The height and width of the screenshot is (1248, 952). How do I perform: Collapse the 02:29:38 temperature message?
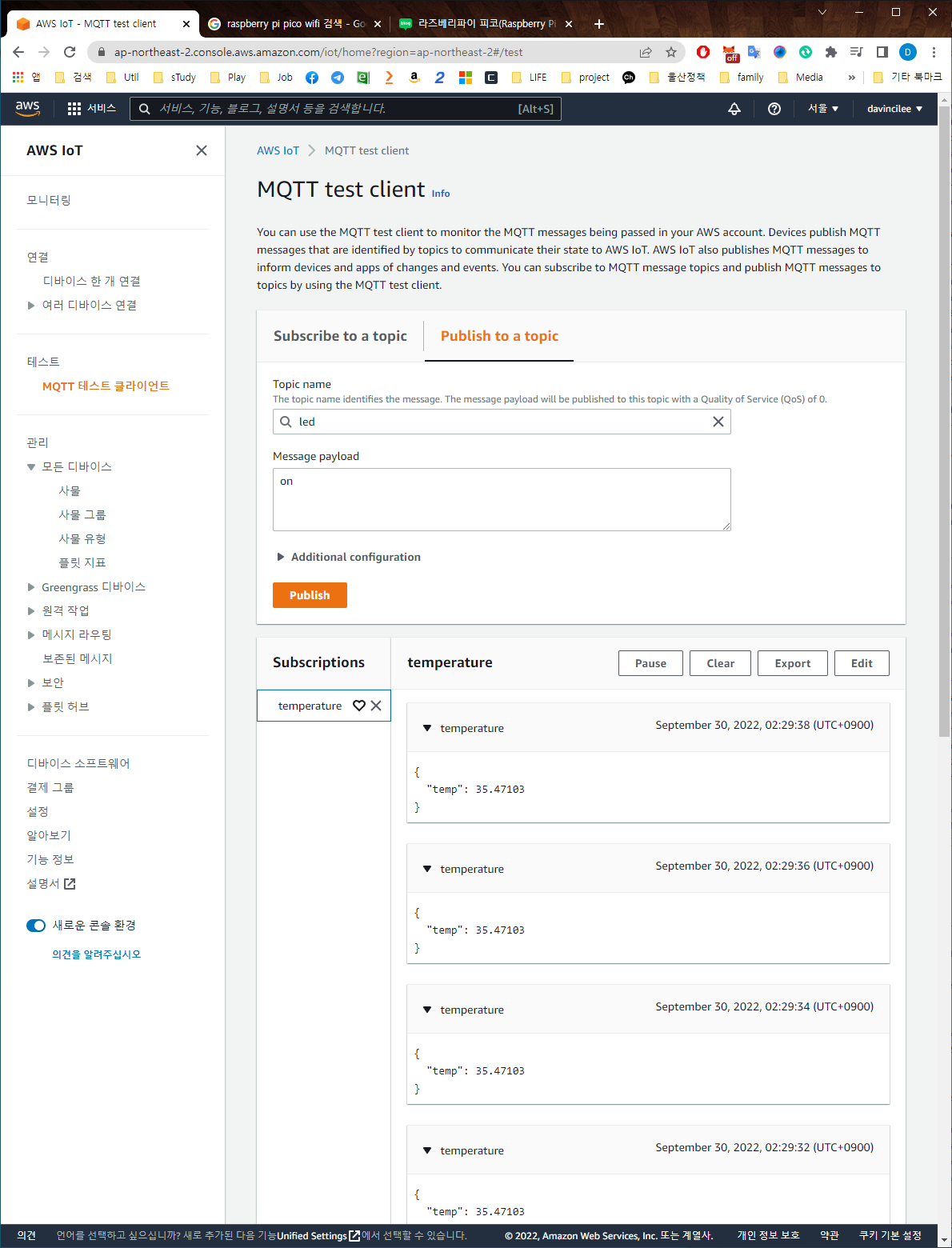coord(427,728)
